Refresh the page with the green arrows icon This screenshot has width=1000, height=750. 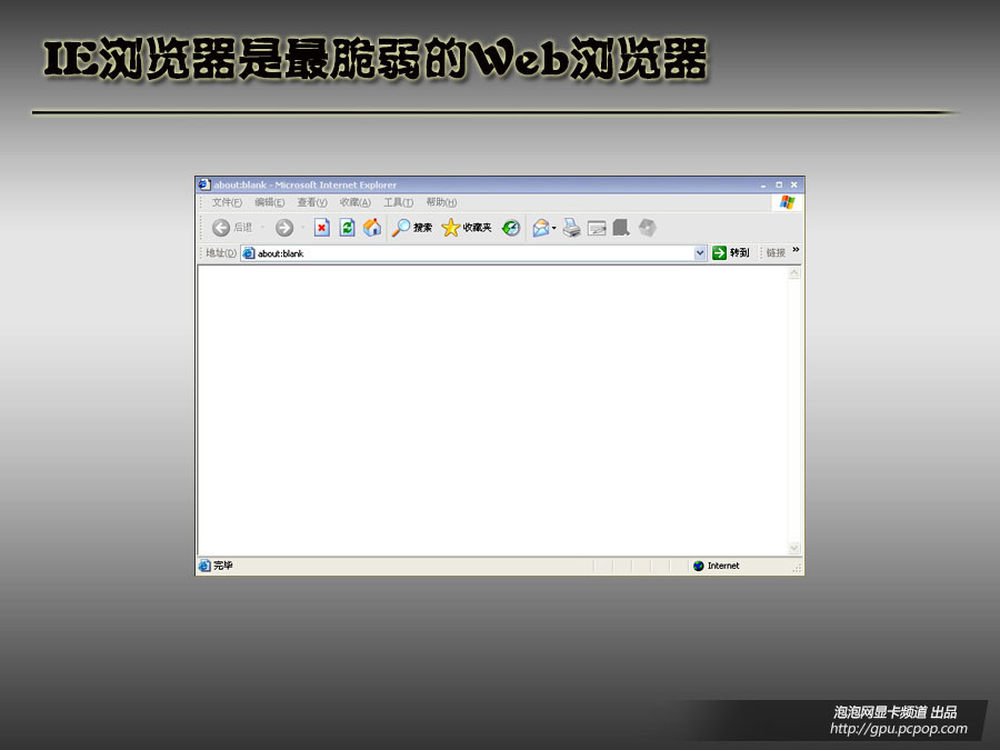[347, 228]
